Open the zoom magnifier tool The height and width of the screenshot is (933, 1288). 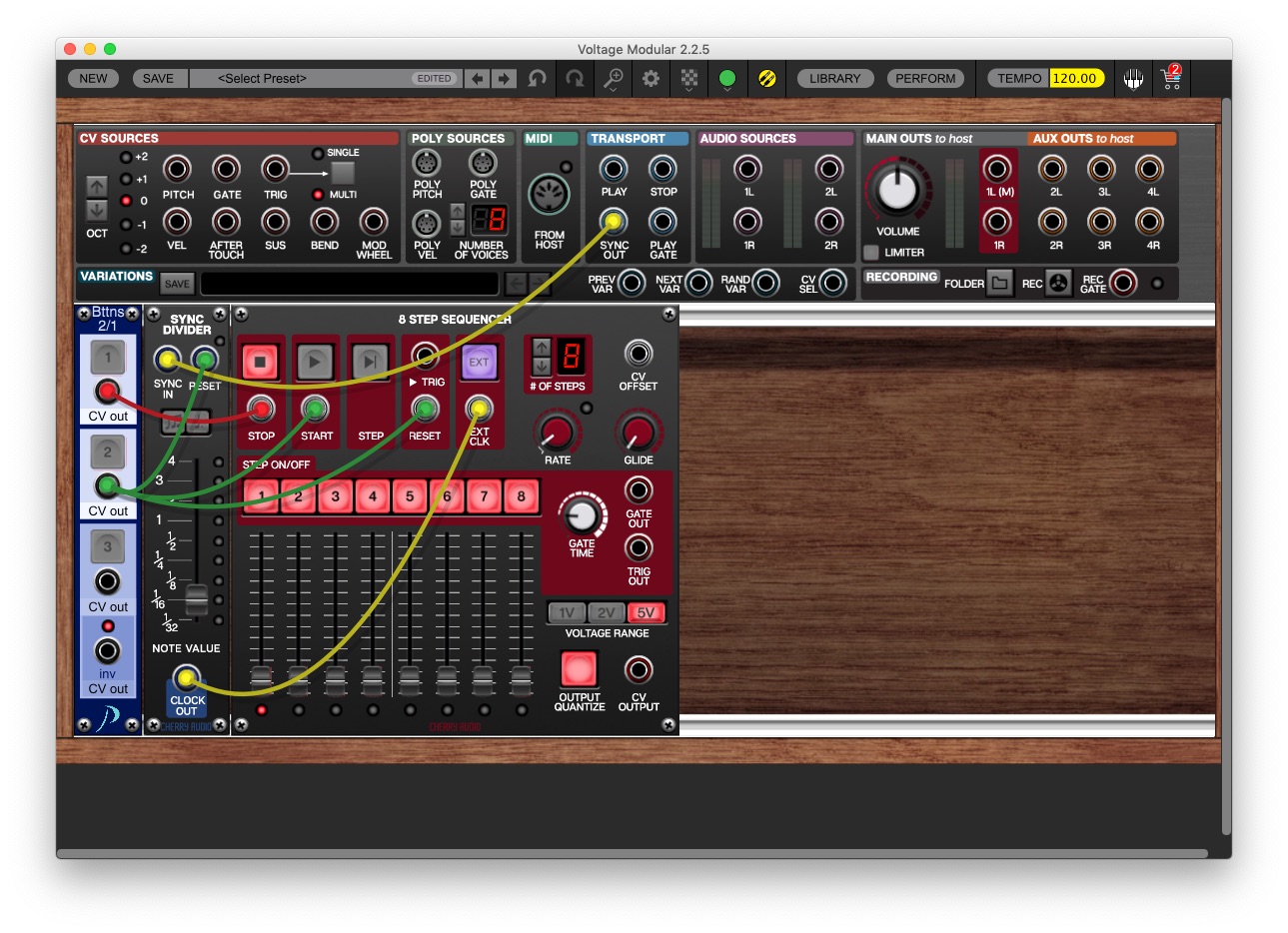[614, 78]
